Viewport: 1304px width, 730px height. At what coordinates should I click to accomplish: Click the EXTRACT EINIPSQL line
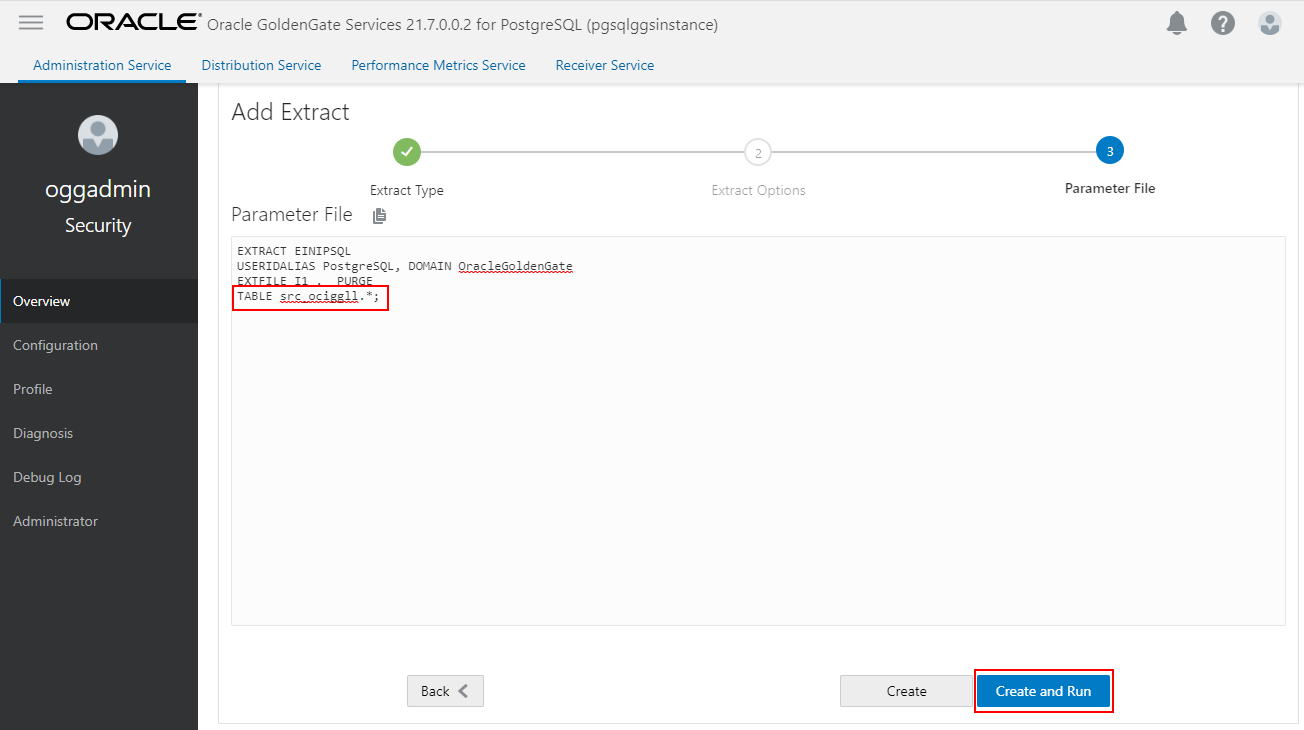[x=294, y=251]
